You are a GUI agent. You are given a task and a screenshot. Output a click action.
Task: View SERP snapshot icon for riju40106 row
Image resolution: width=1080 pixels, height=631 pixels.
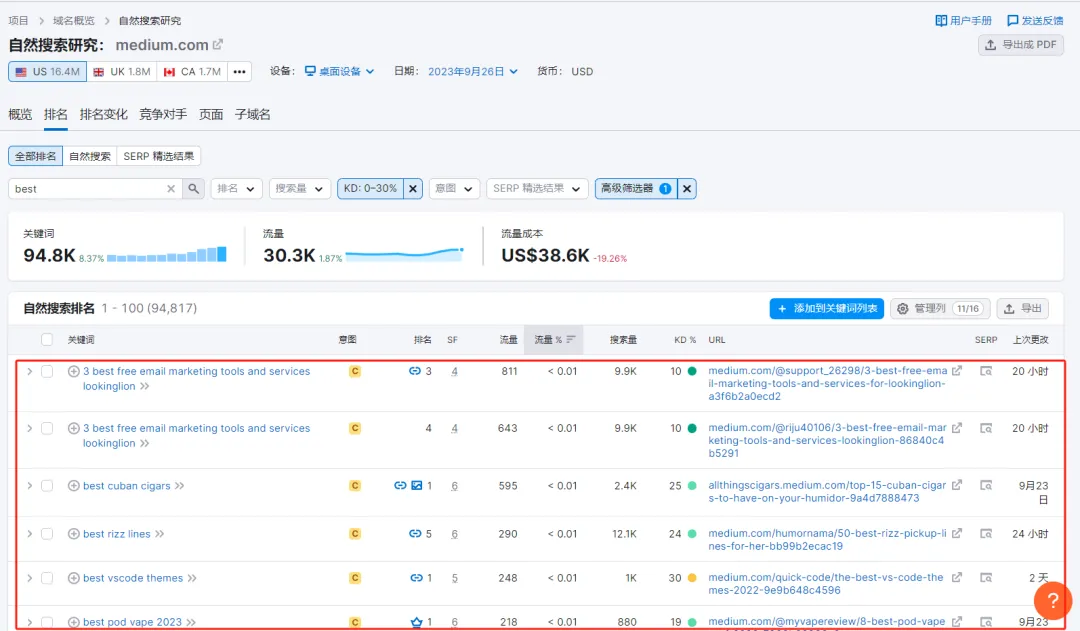[986, 428]
